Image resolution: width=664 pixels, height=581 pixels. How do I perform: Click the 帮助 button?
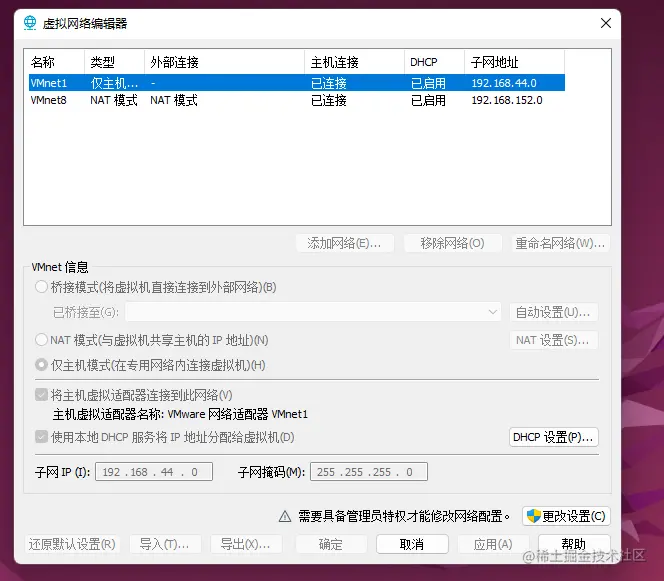(574, 544)
